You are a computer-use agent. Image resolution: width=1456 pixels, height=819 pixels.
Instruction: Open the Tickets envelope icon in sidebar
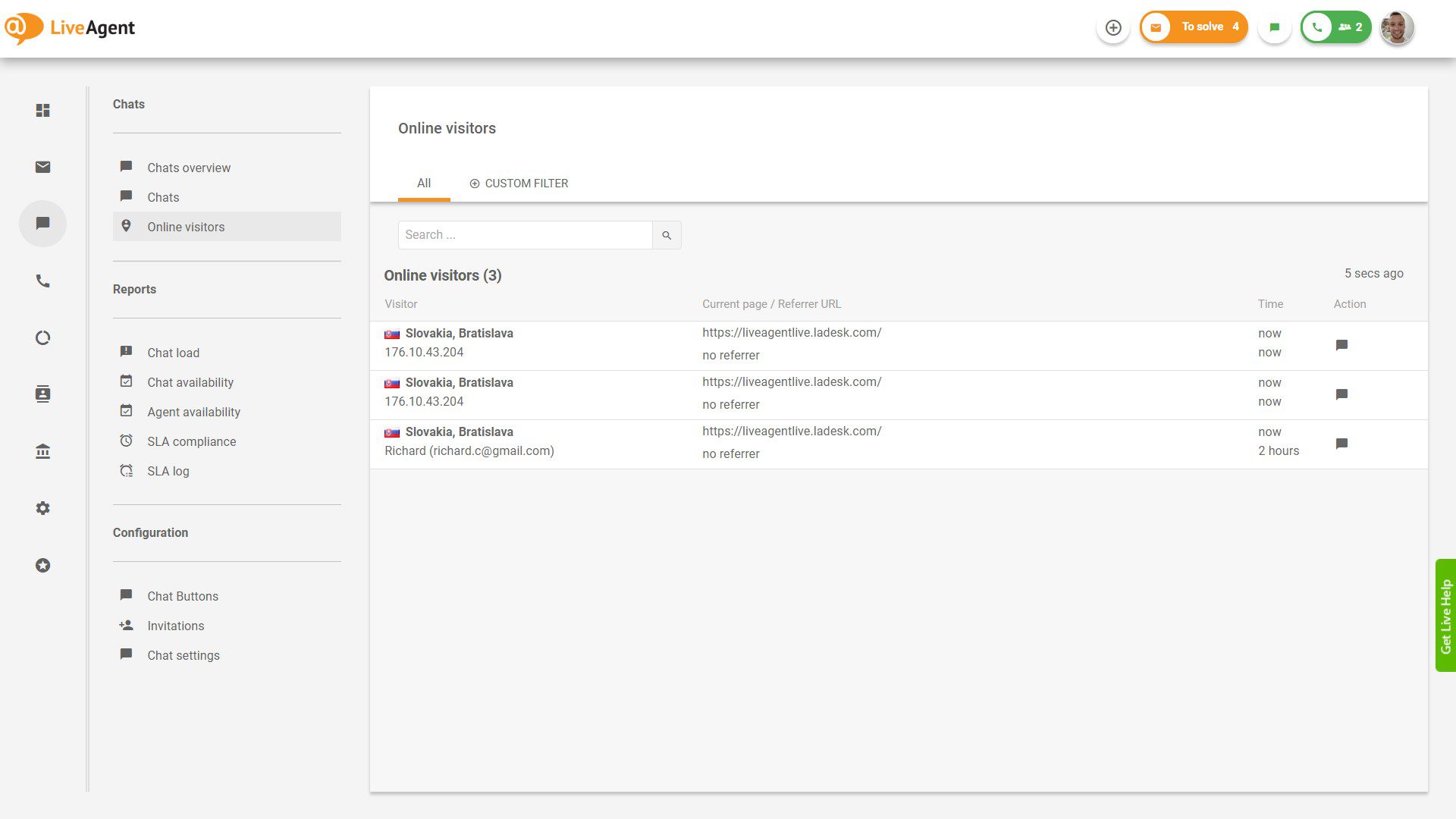click(x=42, y=167)
